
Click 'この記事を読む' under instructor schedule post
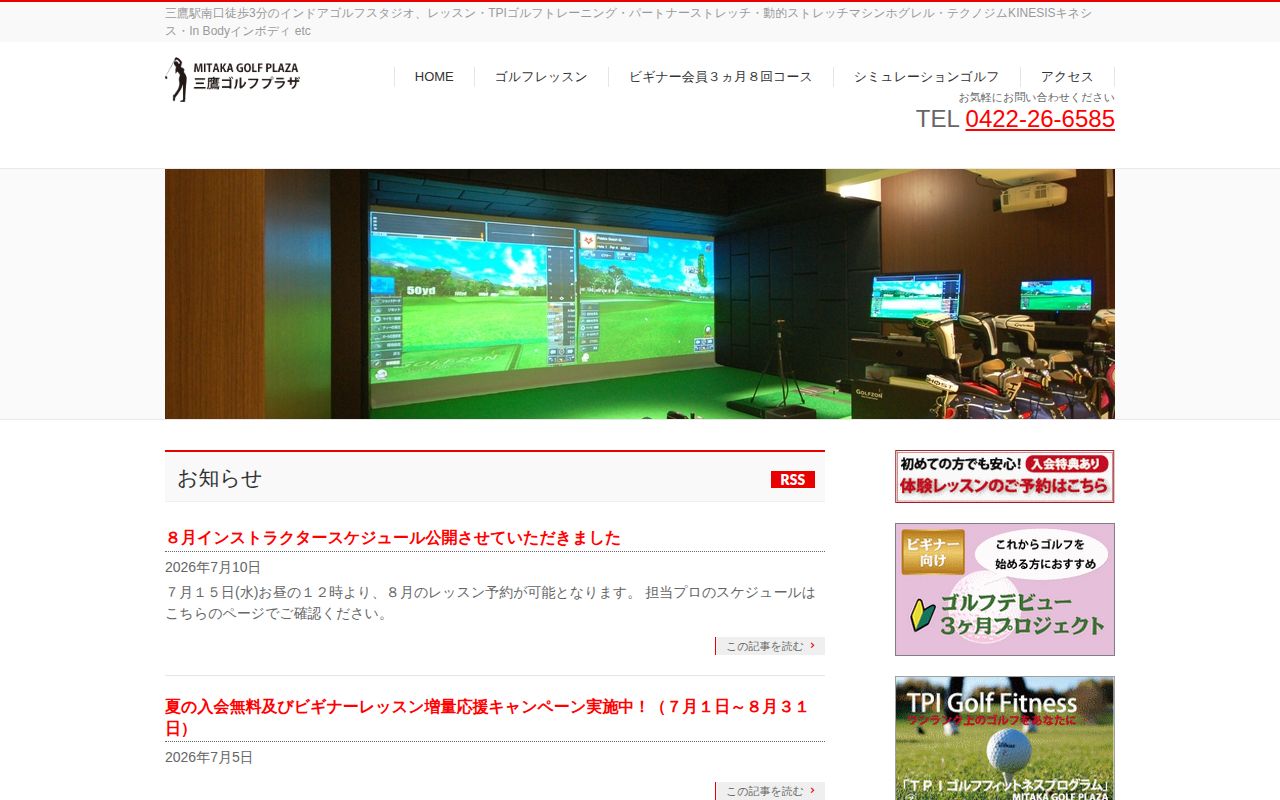coord(770,646)
